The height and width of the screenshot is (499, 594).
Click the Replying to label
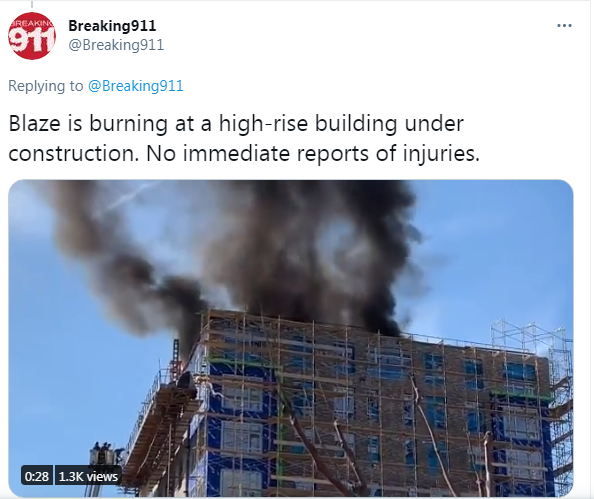(46, 86)
